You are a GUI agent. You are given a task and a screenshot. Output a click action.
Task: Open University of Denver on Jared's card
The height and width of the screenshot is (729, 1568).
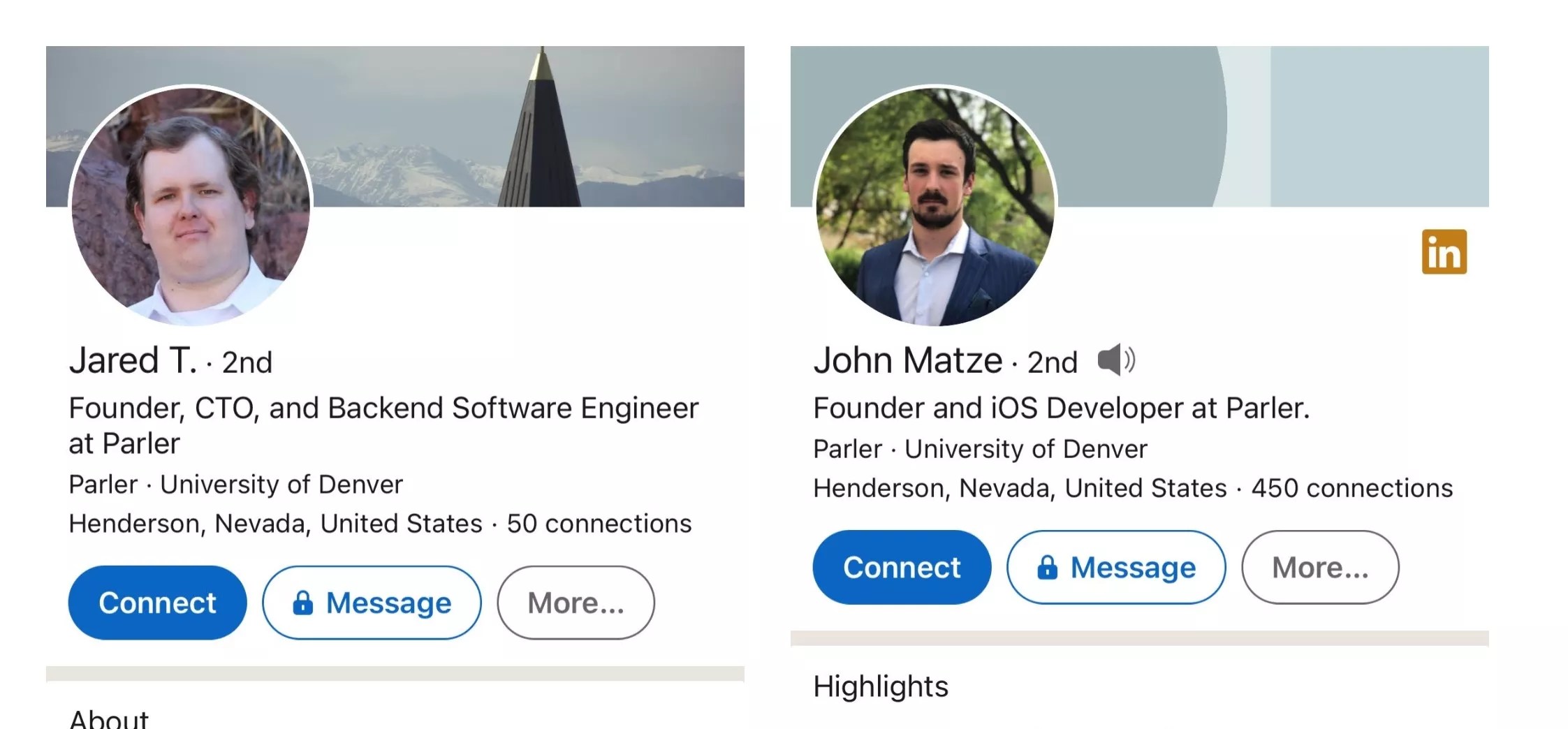281,485
